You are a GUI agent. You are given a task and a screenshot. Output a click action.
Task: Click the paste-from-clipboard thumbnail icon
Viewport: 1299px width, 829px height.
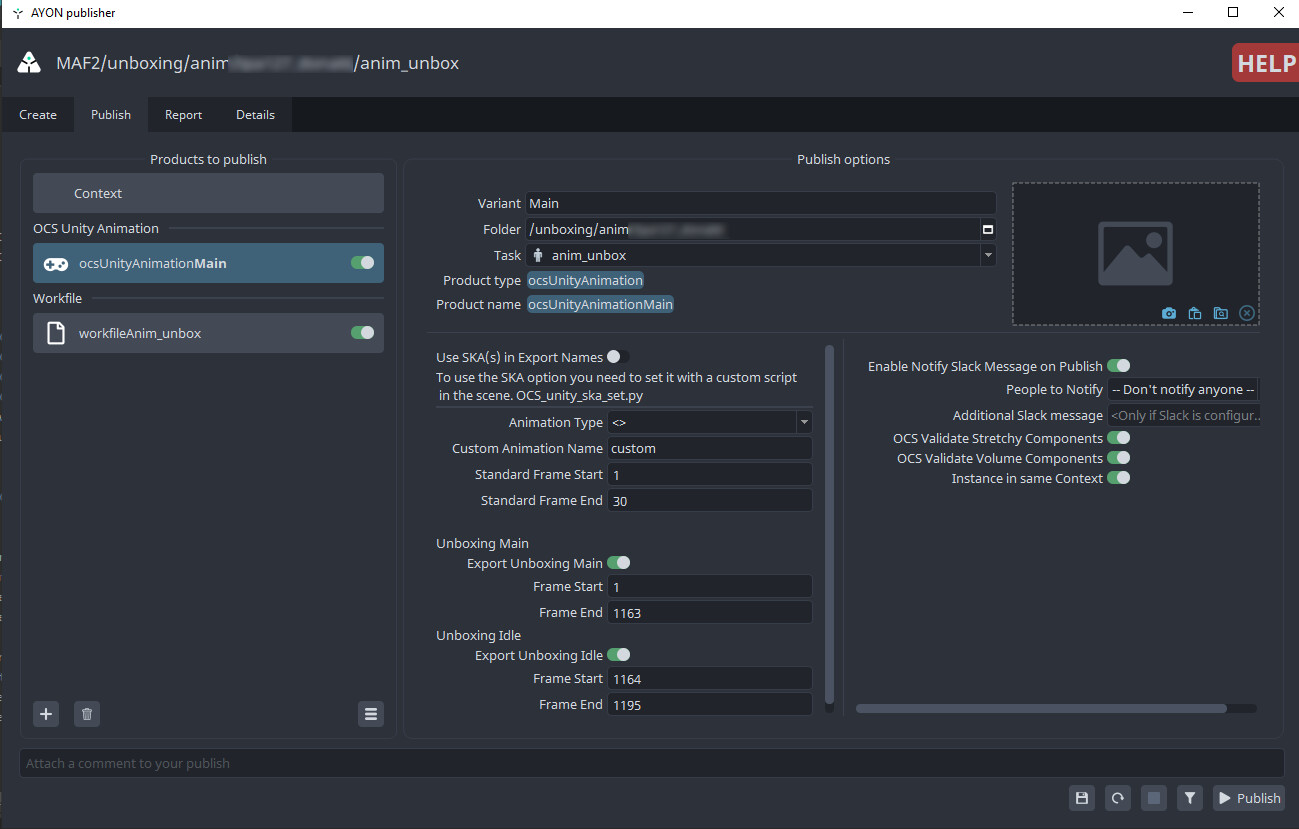1195,313
